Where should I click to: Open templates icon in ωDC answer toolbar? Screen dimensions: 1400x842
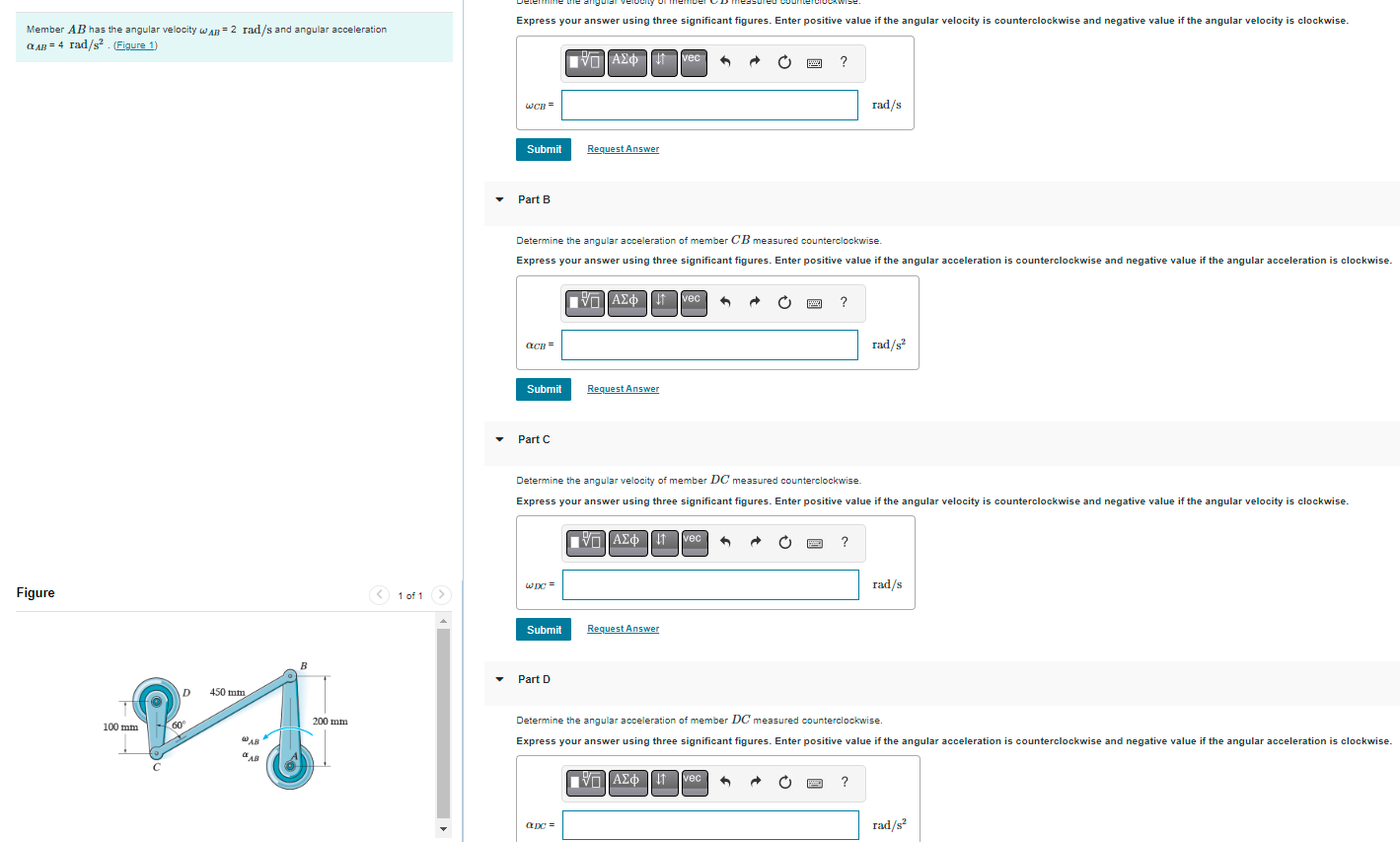click(x=586, y=542)
